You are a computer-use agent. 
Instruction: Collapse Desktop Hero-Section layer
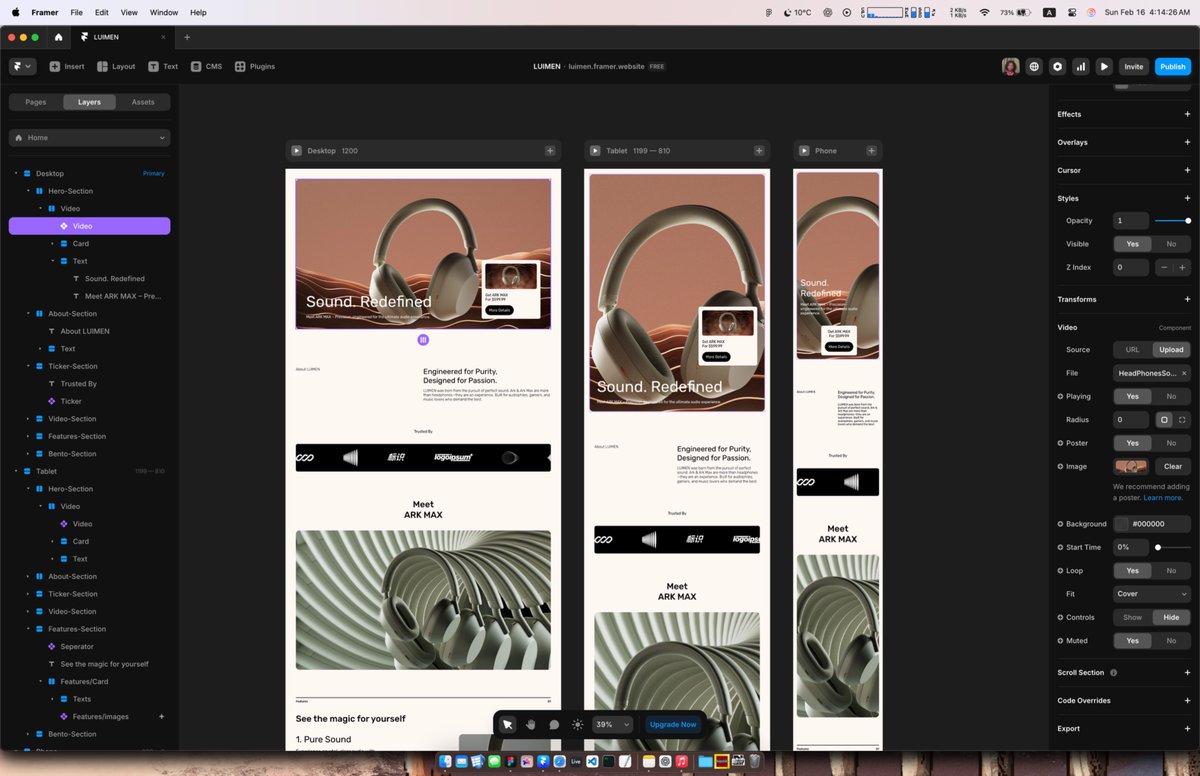pyautogui.click(x=28, y=191)
